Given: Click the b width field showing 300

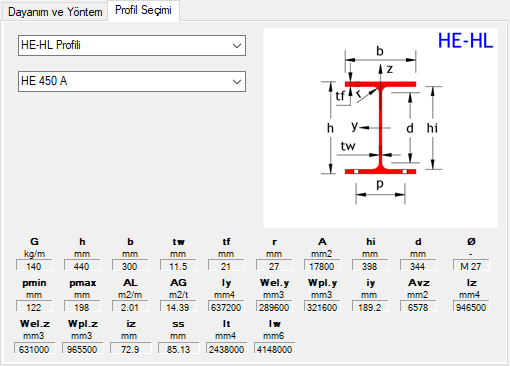Looking at the screenshot, I should pos(130,266).
